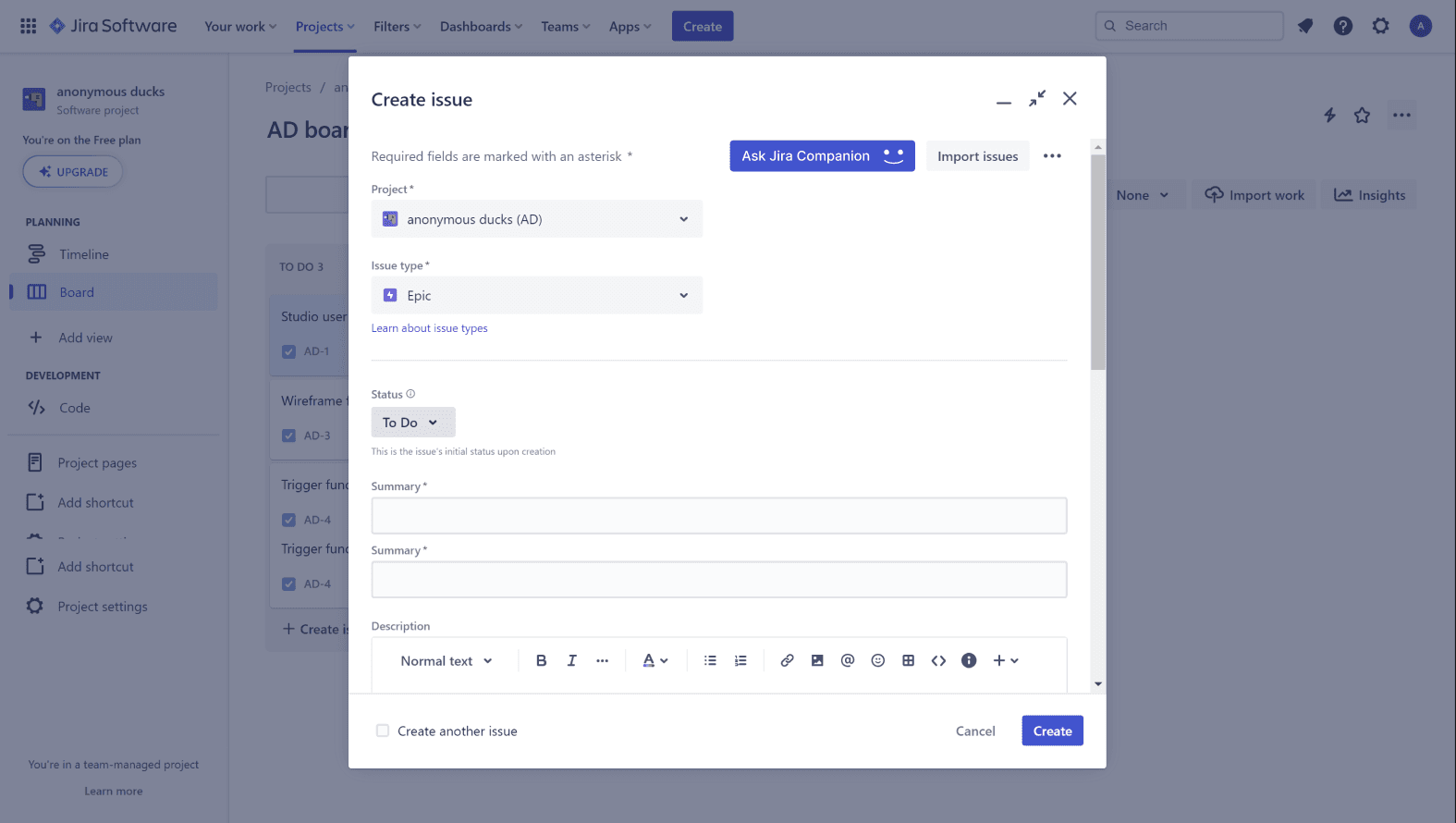Click the Projects breadcrumb link
The width and height of the screenshot is (1456, 823).
288,88
